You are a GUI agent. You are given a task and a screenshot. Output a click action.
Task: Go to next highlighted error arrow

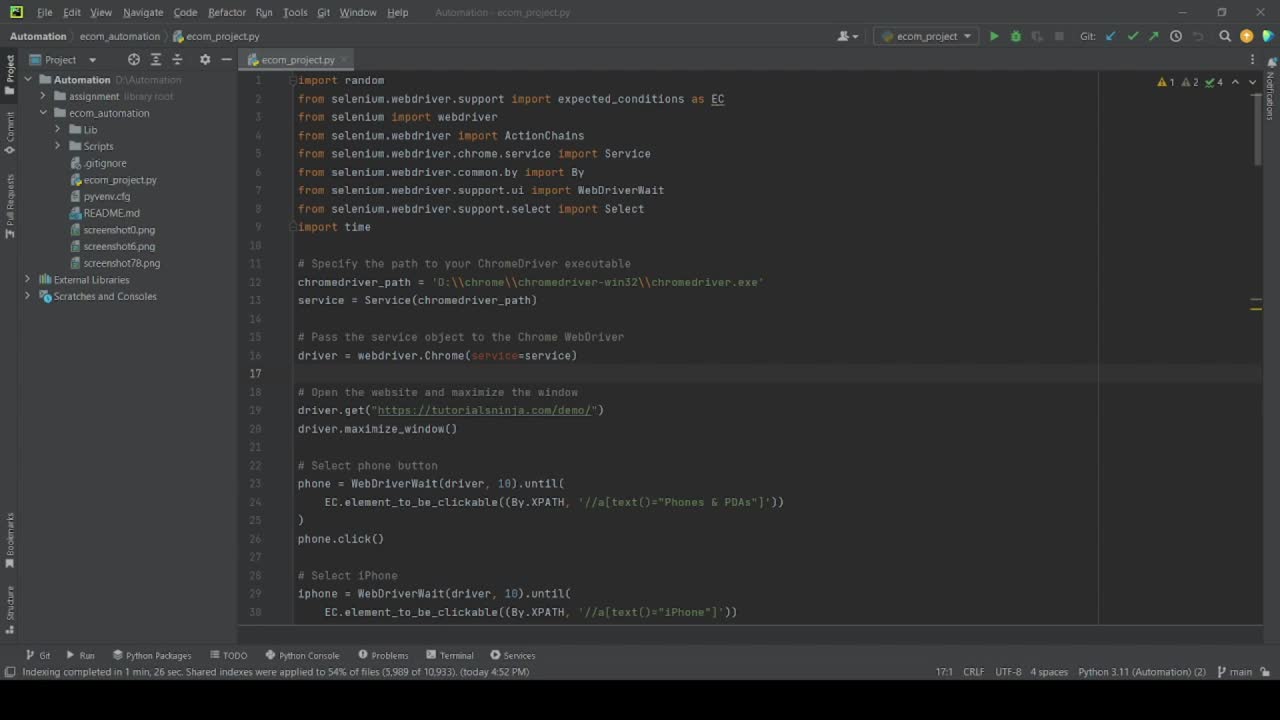[x=1252, y=82]
